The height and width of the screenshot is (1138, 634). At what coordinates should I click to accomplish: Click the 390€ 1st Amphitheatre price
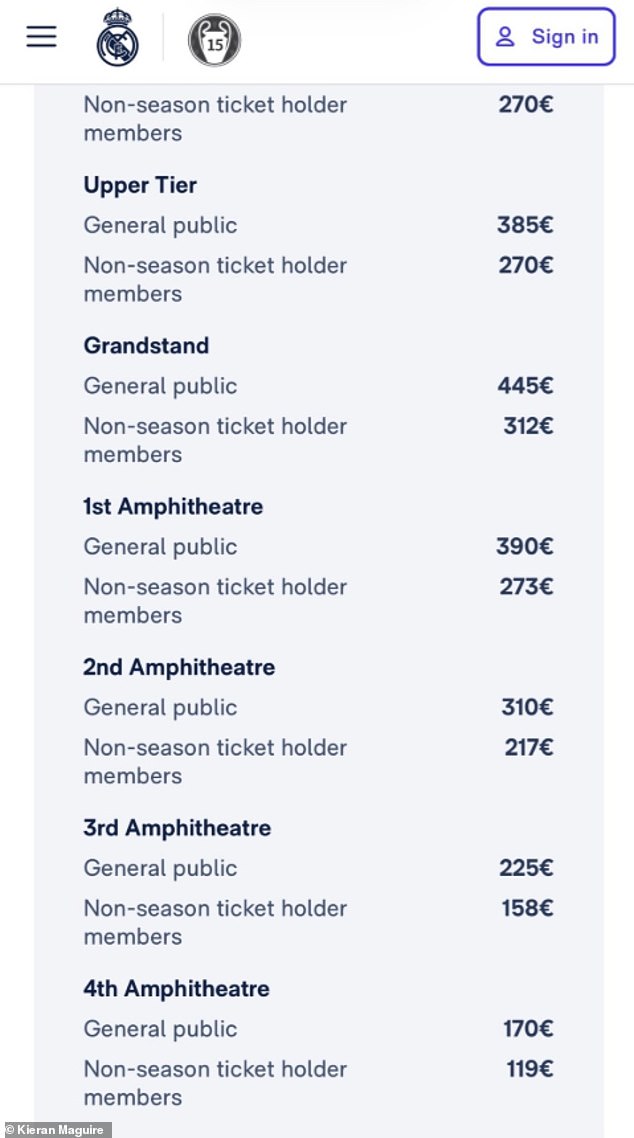point(525,547)
